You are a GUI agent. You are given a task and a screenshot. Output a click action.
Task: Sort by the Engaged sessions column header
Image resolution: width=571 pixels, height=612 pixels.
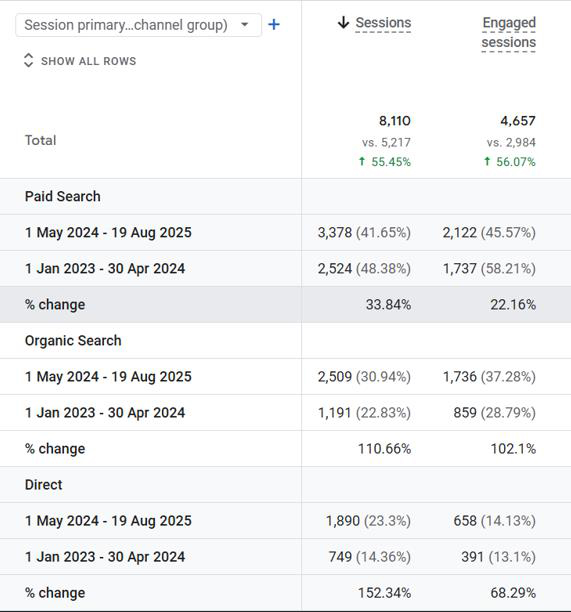[x=509, y=32]
